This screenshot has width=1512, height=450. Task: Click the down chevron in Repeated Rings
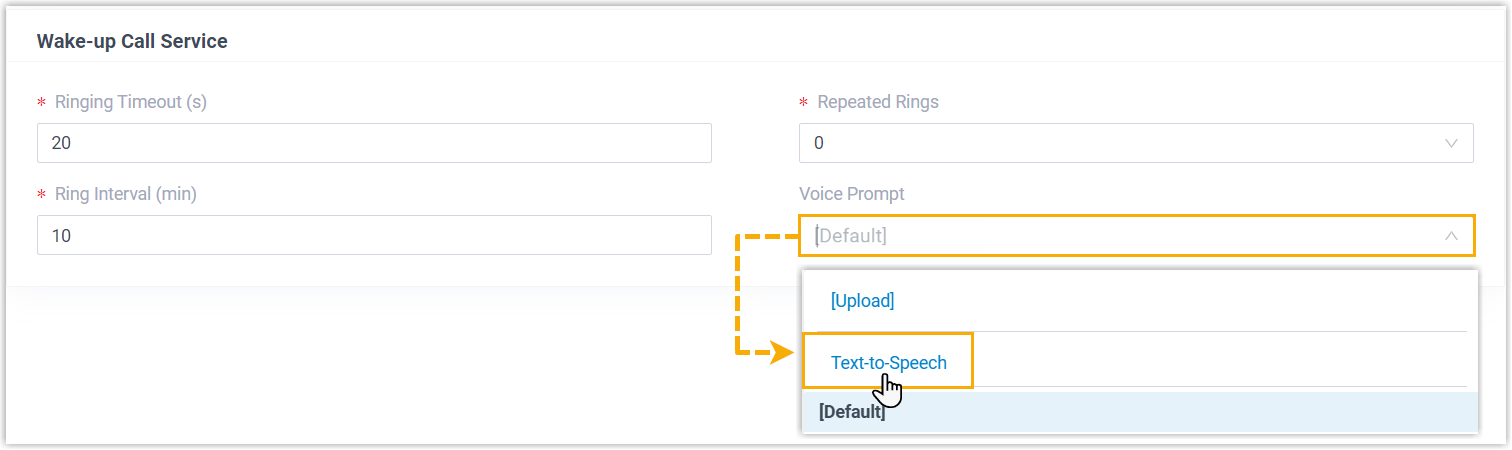pyautogui.click(x=1451, y=143)
